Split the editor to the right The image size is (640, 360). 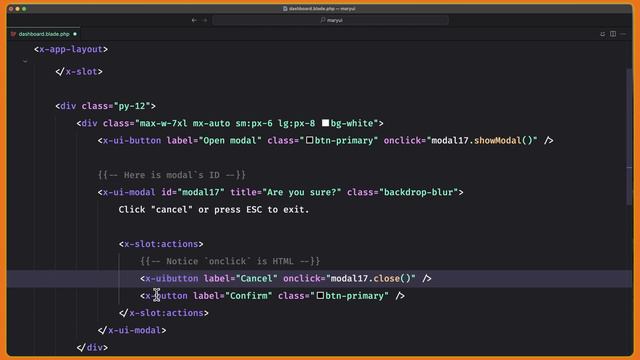coord(613,34)
